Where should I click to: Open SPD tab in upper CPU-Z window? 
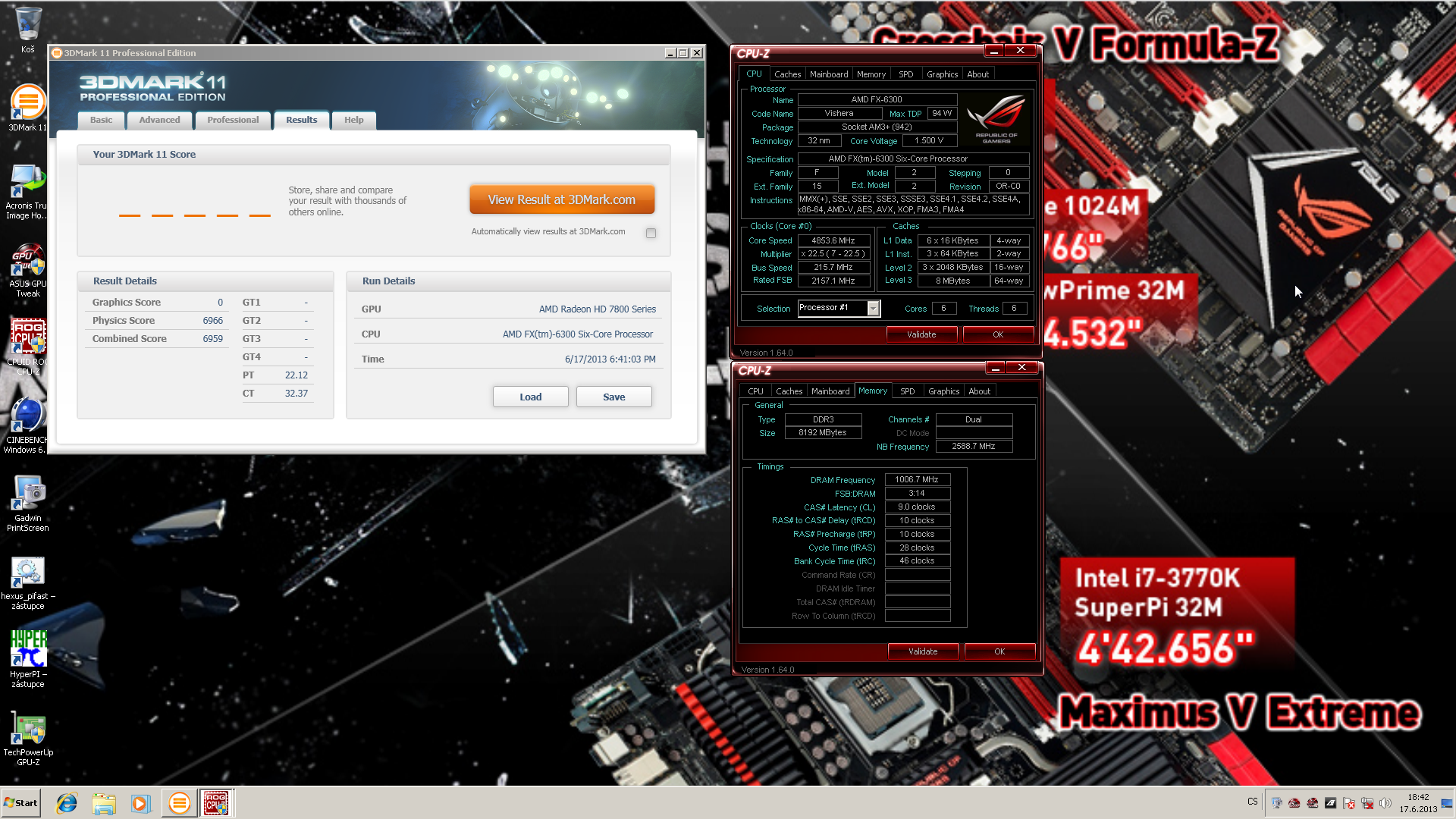905,74
